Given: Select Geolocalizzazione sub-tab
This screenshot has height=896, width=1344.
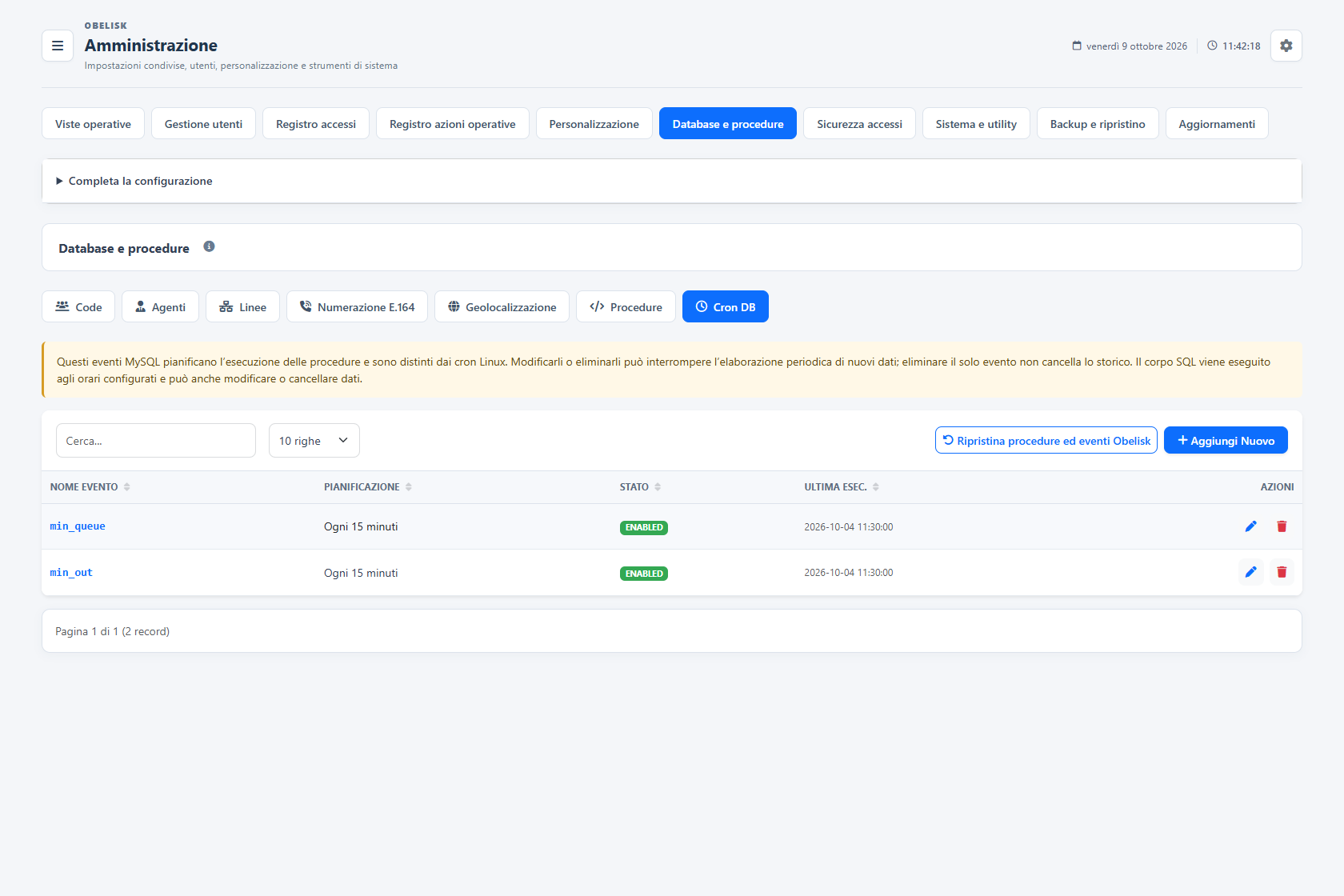Looking at the screenshot, I should pos(502,306).
